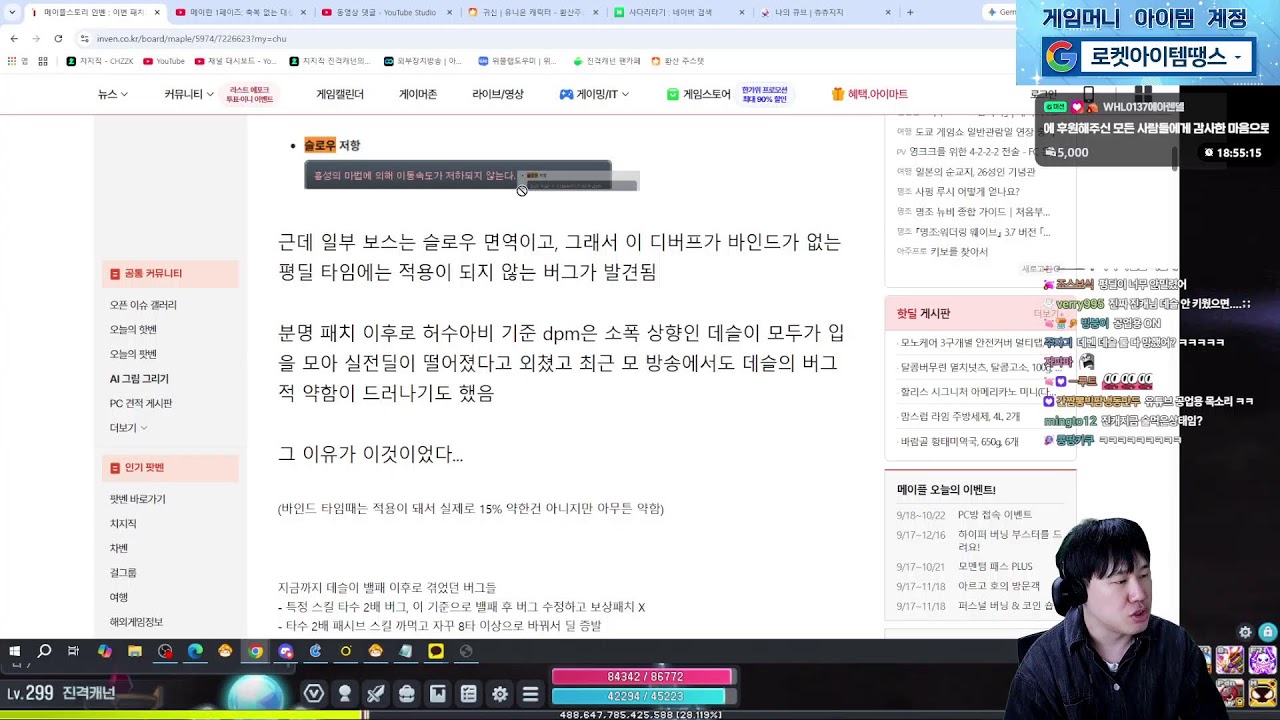The height and width of the screenshot is (720, 1280).
Task: Open Copilot from the taskbar
Action: (105, 651)
